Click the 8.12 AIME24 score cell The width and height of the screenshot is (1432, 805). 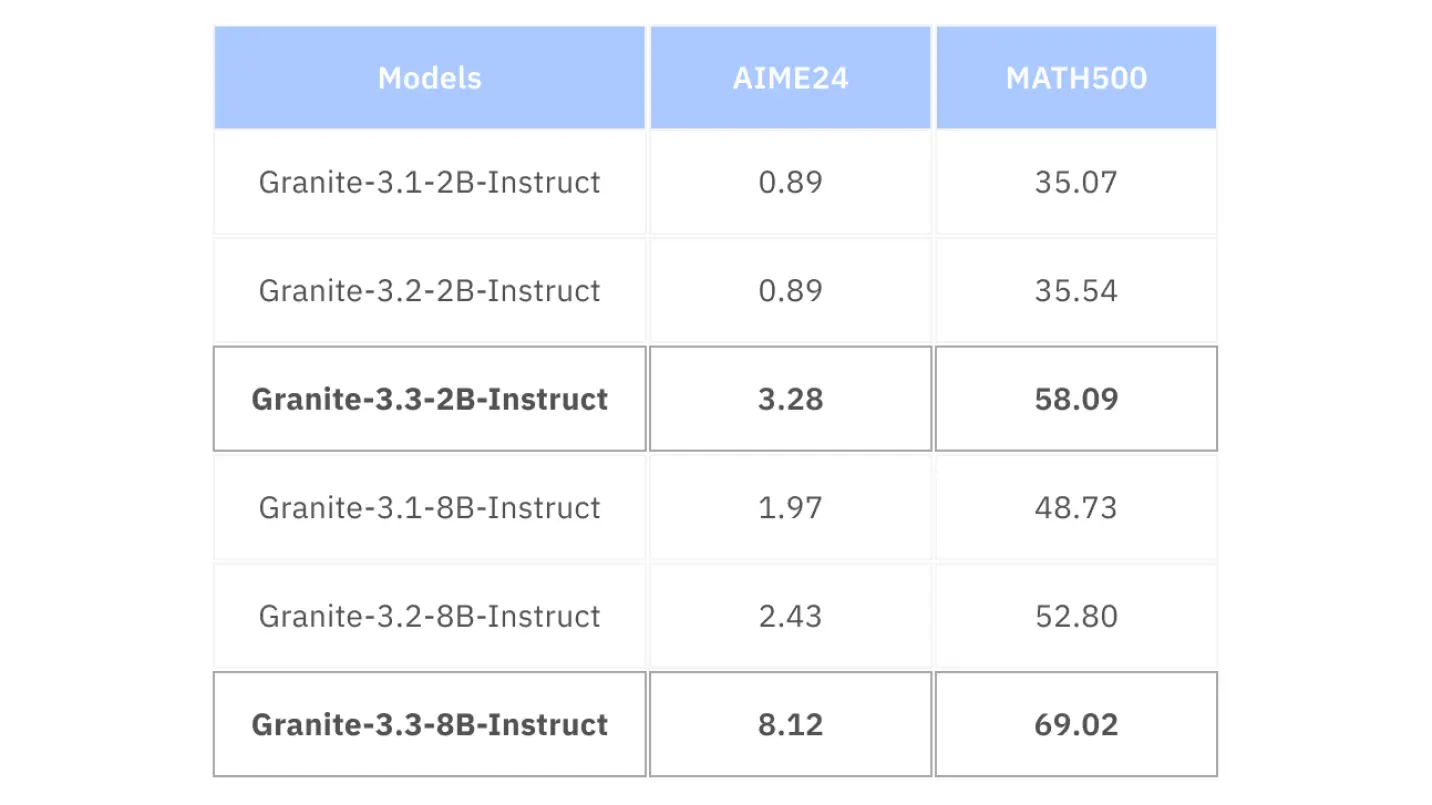pyautogui.click(x=790, y=724)
